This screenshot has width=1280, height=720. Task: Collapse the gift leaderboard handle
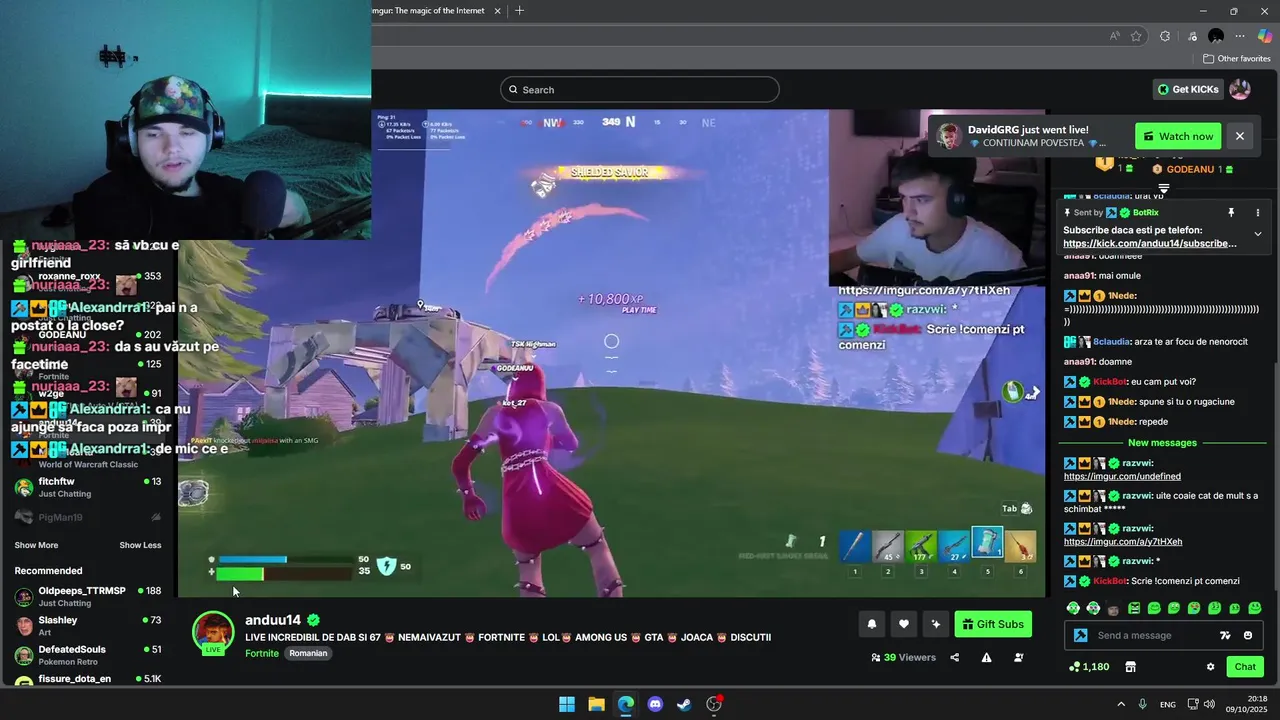point(1163,188)
